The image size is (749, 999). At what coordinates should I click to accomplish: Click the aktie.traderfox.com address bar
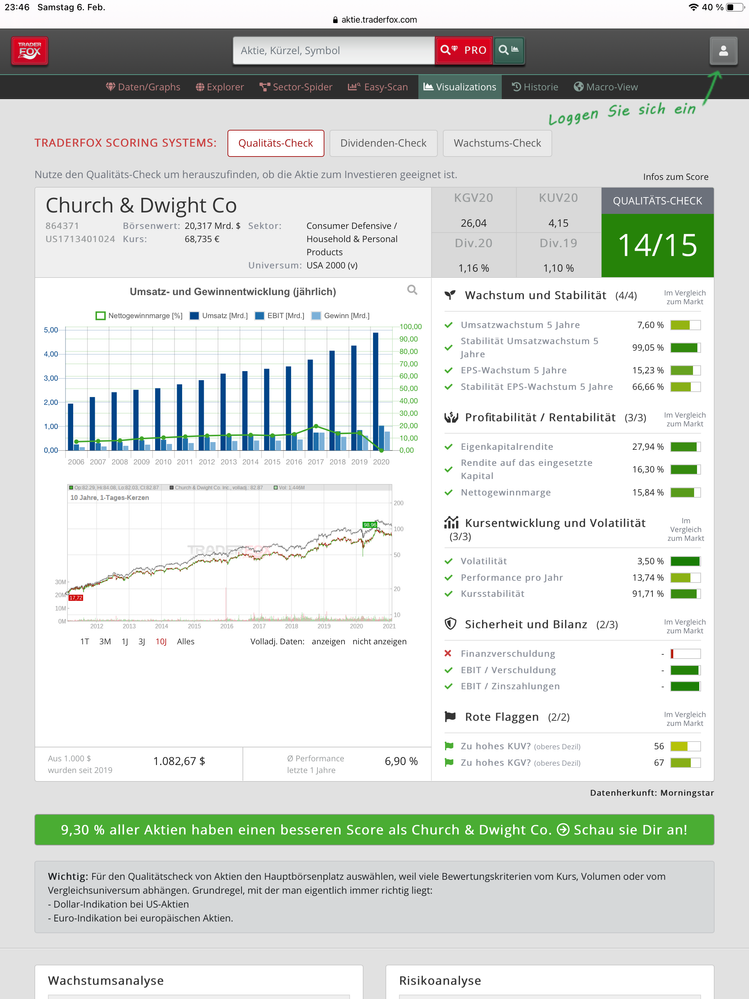[x=374, y=19]
